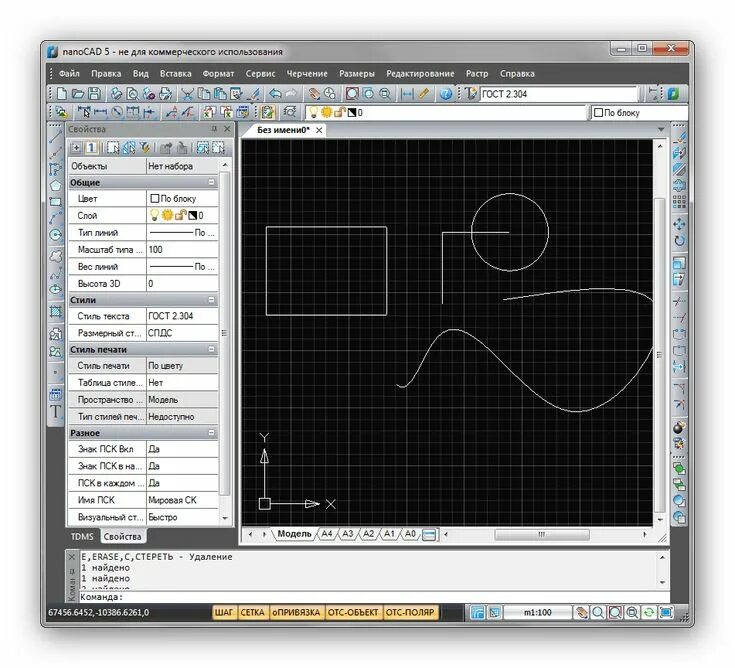This screenshot has height=668, width=735.
Task: Collapse the Разное section
Action: coord(211,433)
